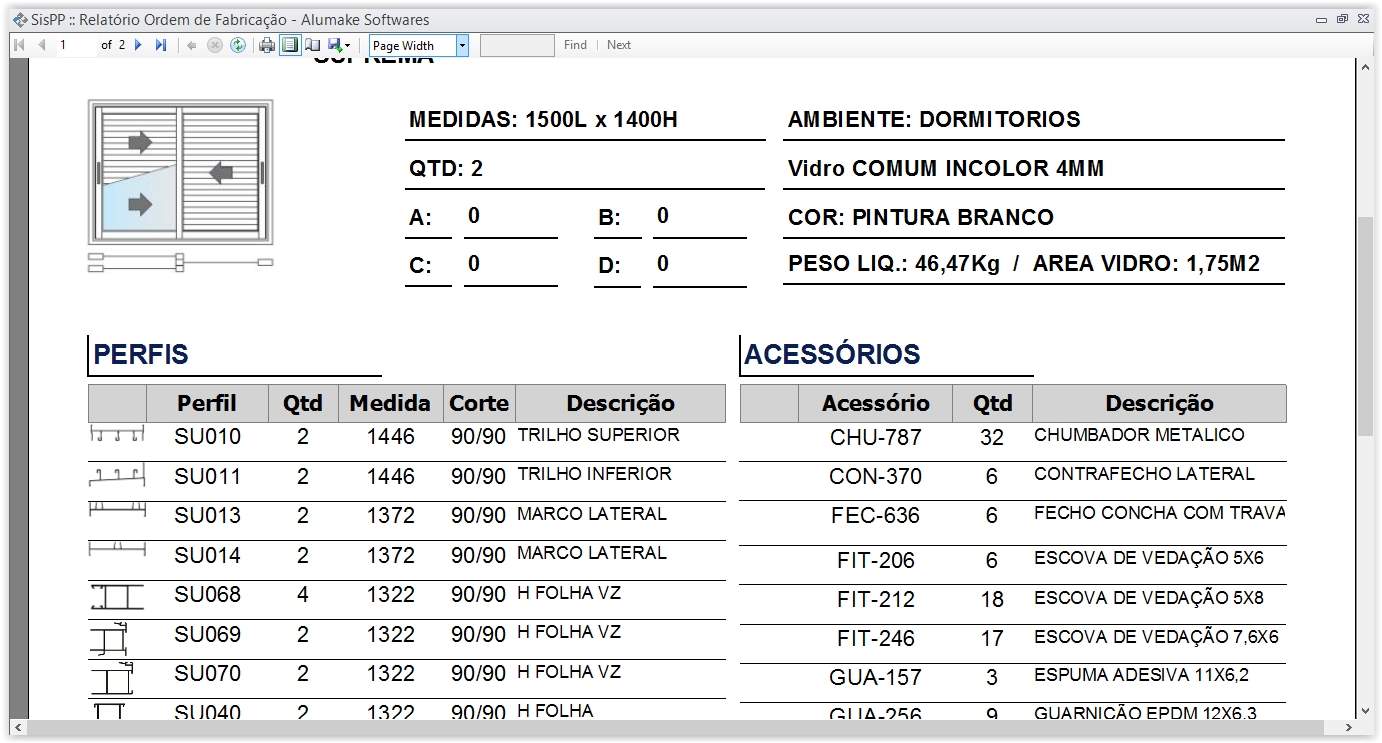
Task: Click the SU013 profile code
Action: [x=207, y=516]
